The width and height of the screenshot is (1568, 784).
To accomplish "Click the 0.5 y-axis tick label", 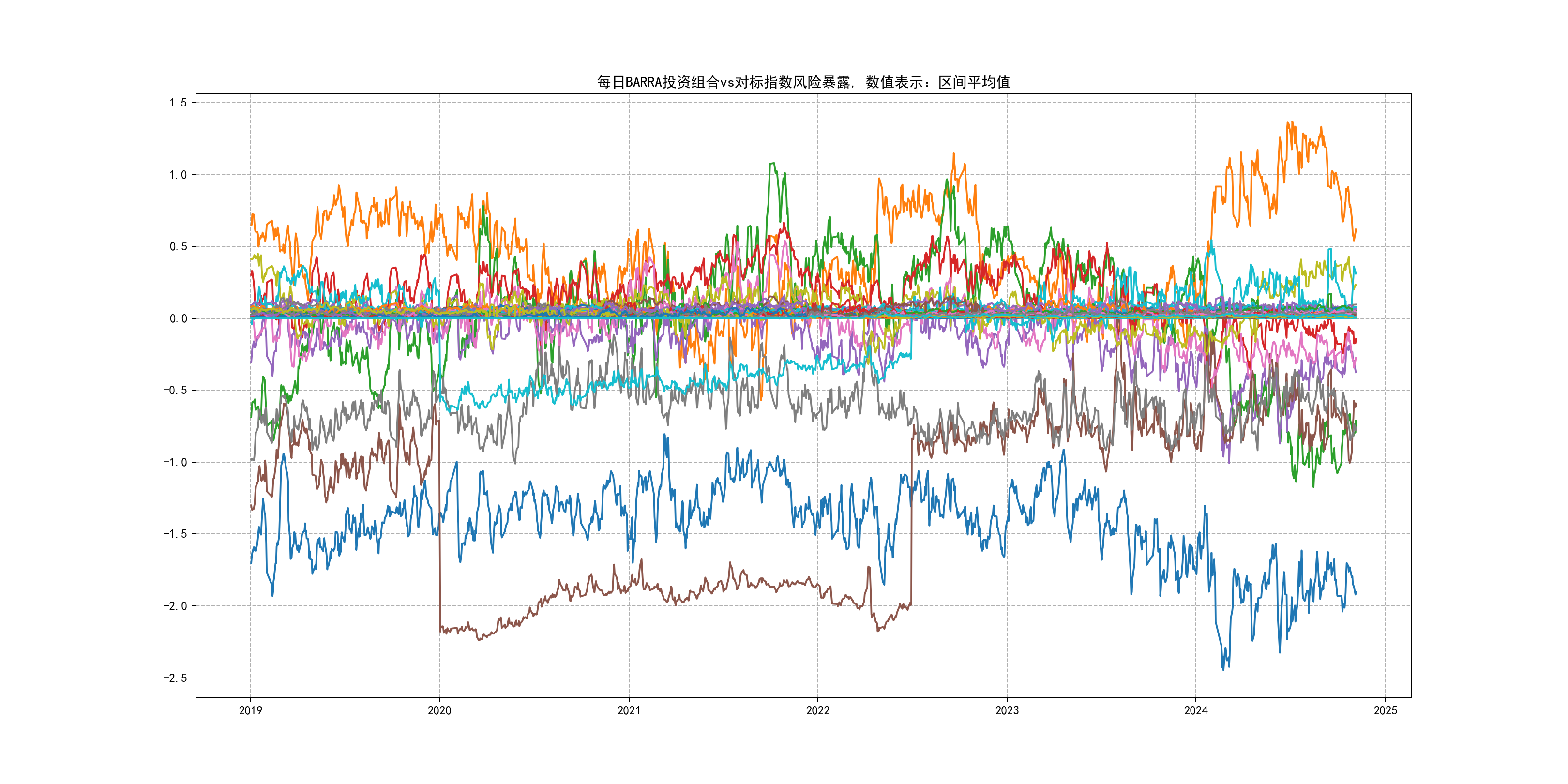I will click(x=178, y=246).
